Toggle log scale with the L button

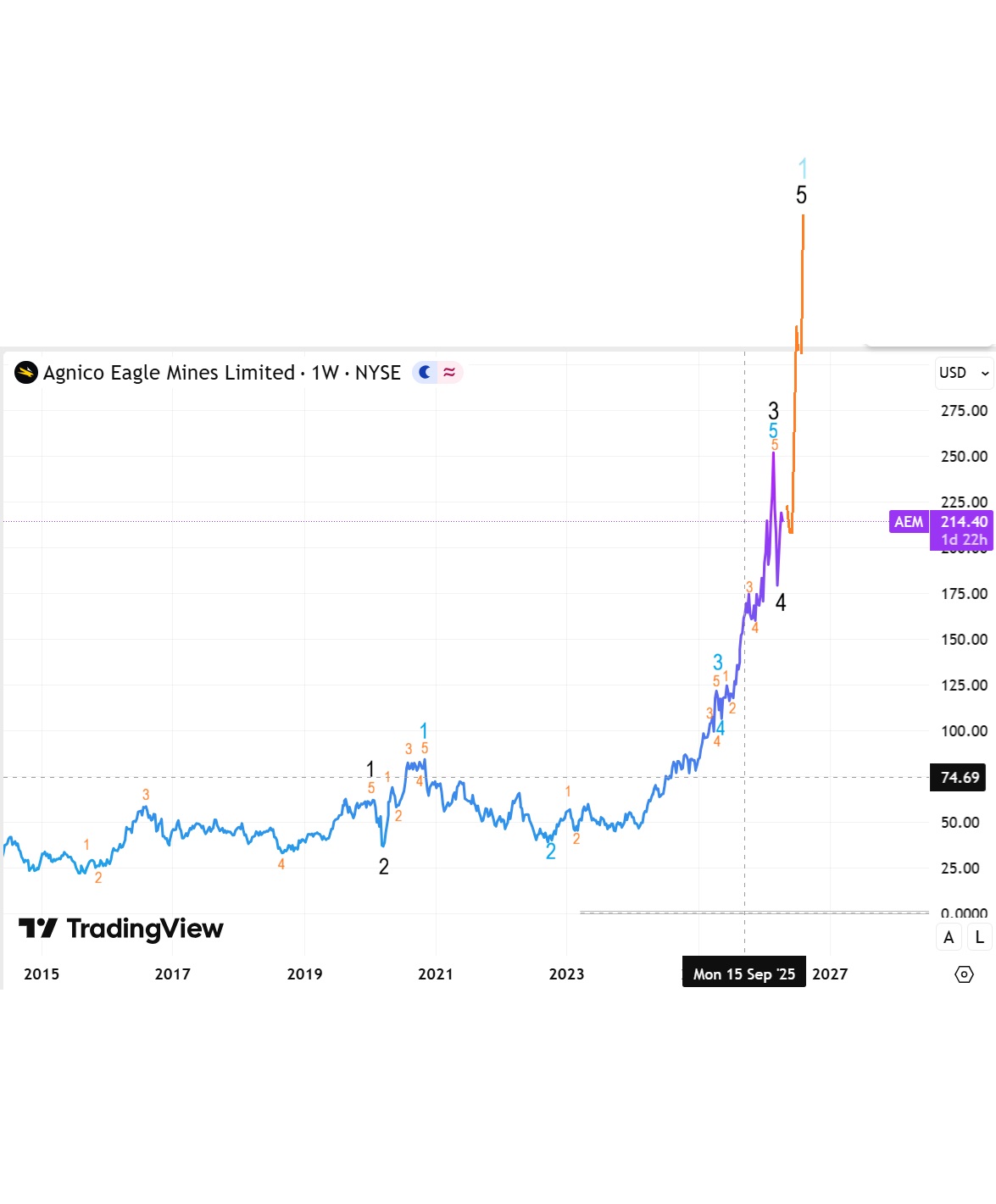(980, 937)
